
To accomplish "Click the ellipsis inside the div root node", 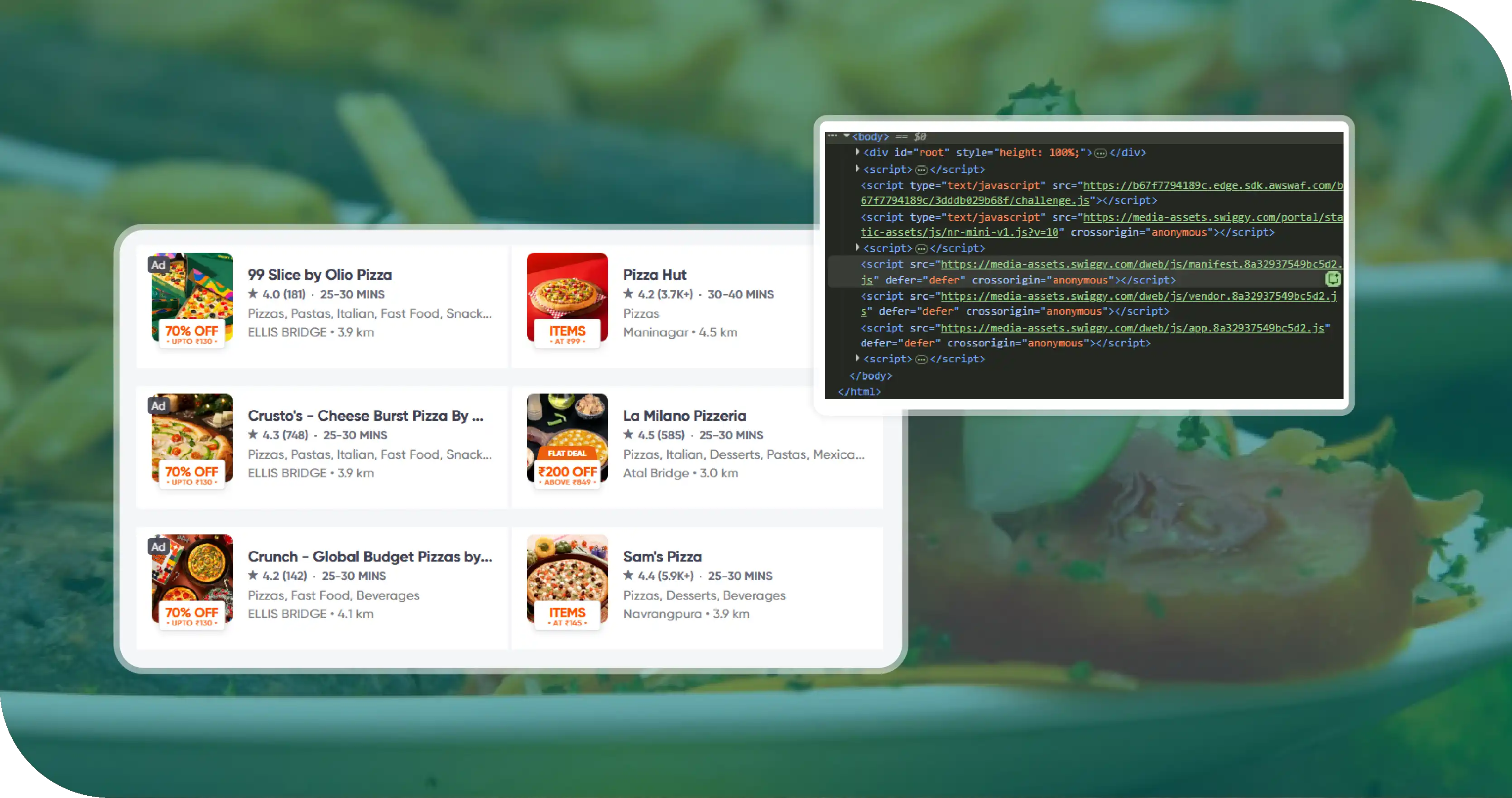I will pos(1100,153).
